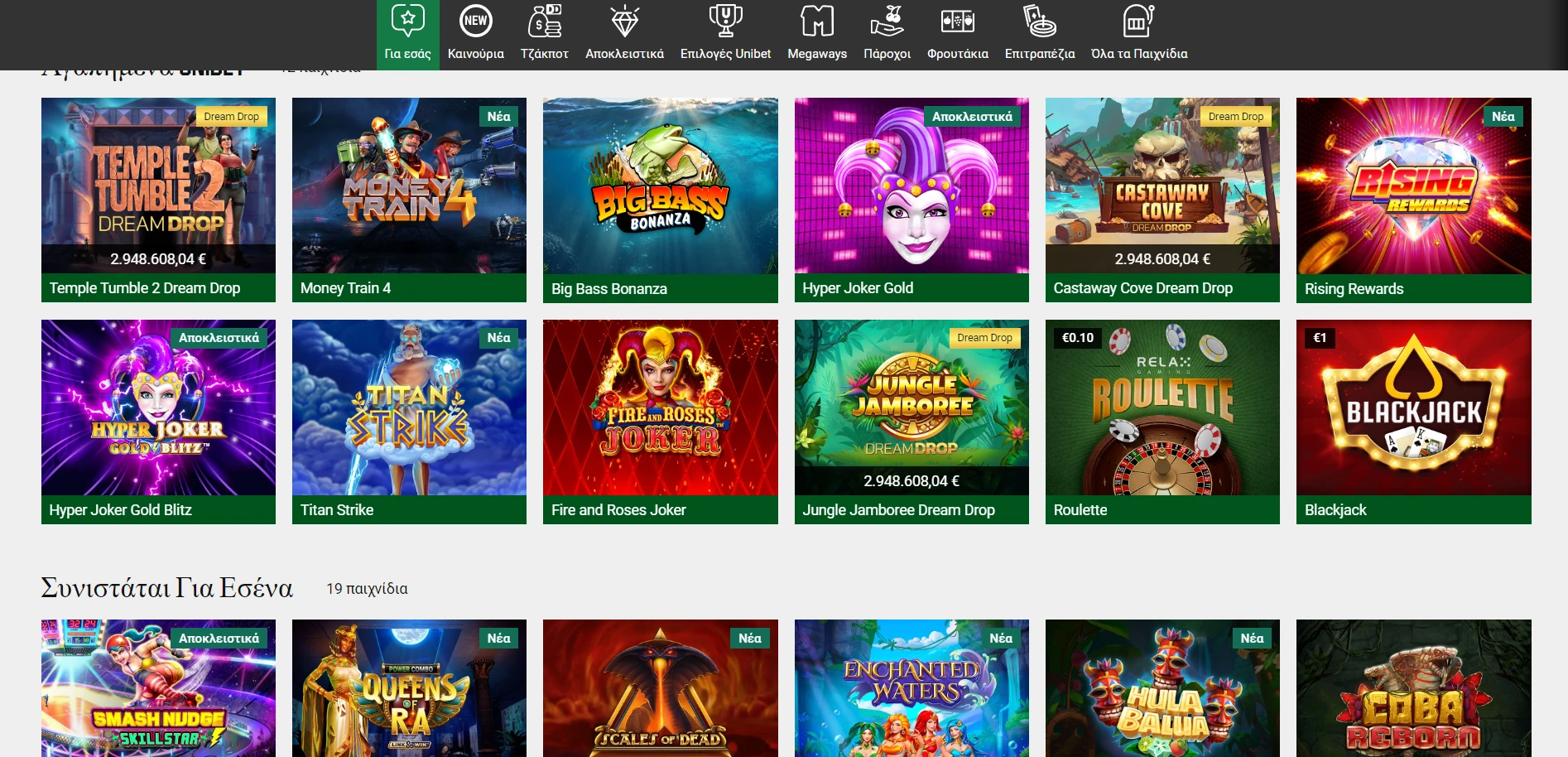This screenshot has width=1568, height=757.
Task: Open the Hula Balua game tile
Action: click(1162, 688)
